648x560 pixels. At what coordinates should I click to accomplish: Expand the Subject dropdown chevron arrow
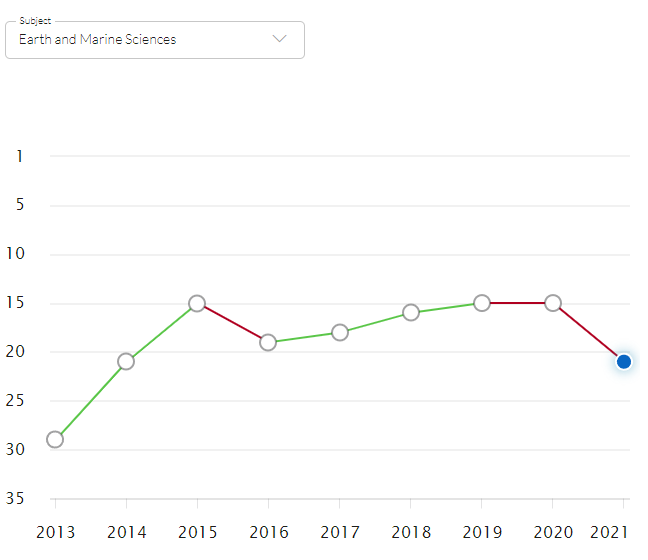(280, 39)
